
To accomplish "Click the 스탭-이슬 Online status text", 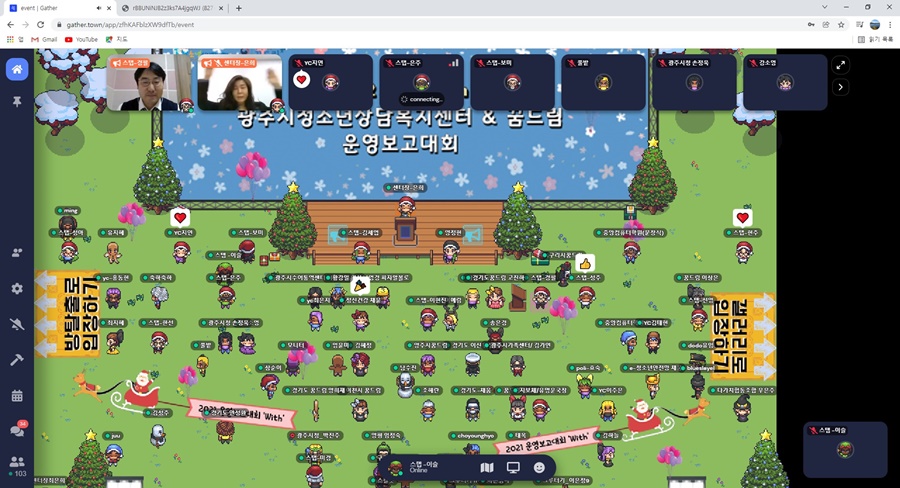I will 424,467.
